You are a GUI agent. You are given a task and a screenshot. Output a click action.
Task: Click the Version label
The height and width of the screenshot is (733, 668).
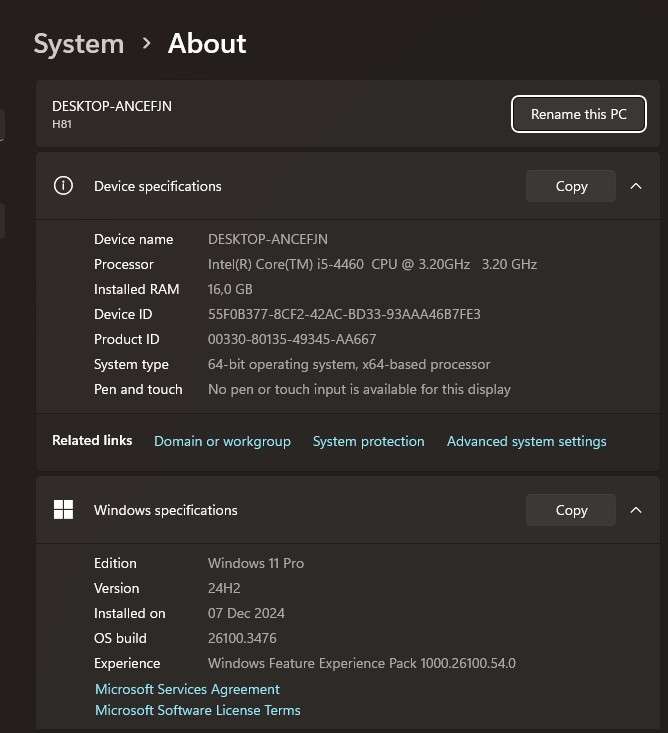click(x=116, y=588)
